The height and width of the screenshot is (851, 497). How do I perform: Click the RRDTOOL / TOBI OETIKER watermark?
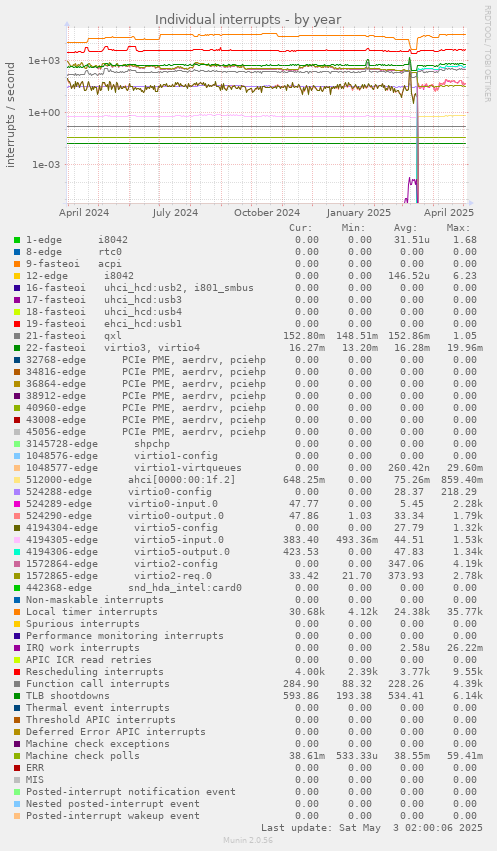487,54
